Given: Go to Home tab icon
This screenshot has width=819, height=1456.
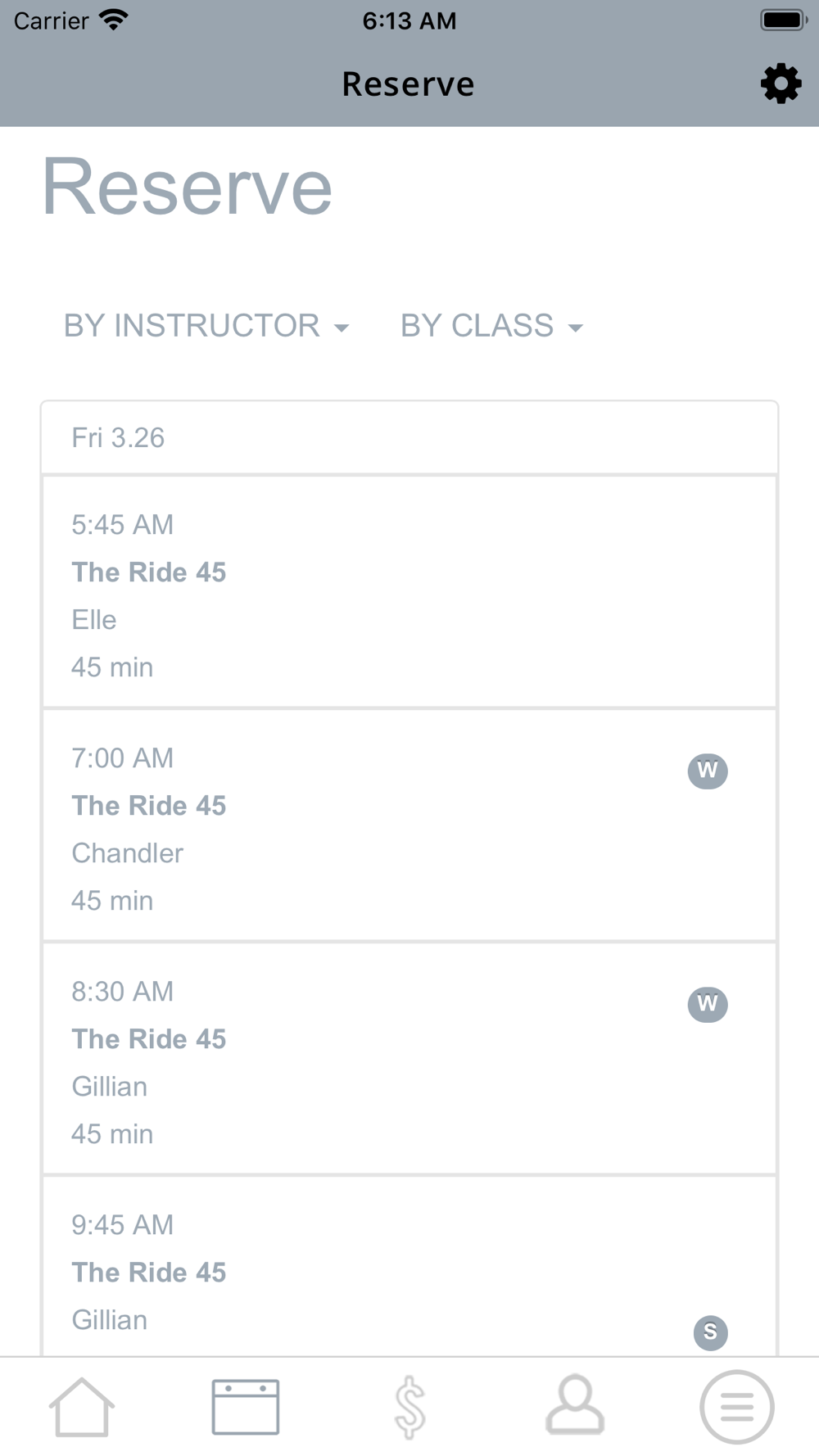Looking at the screenshot, I should pyautogui.click(x=81, y=1407).
